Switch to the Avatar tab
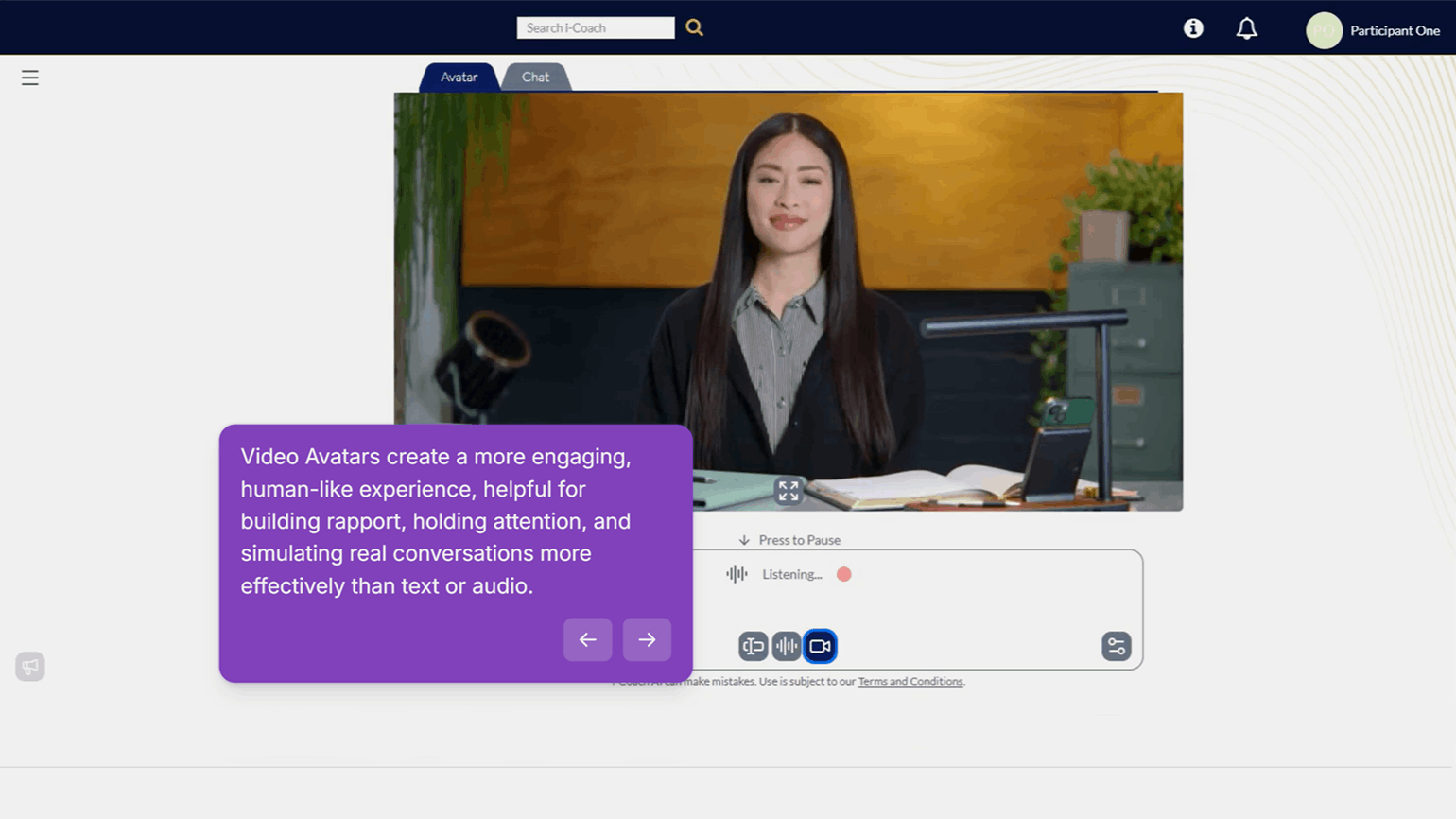The image size is (1456, 819). pyautogui.click(x=459, y=78)
